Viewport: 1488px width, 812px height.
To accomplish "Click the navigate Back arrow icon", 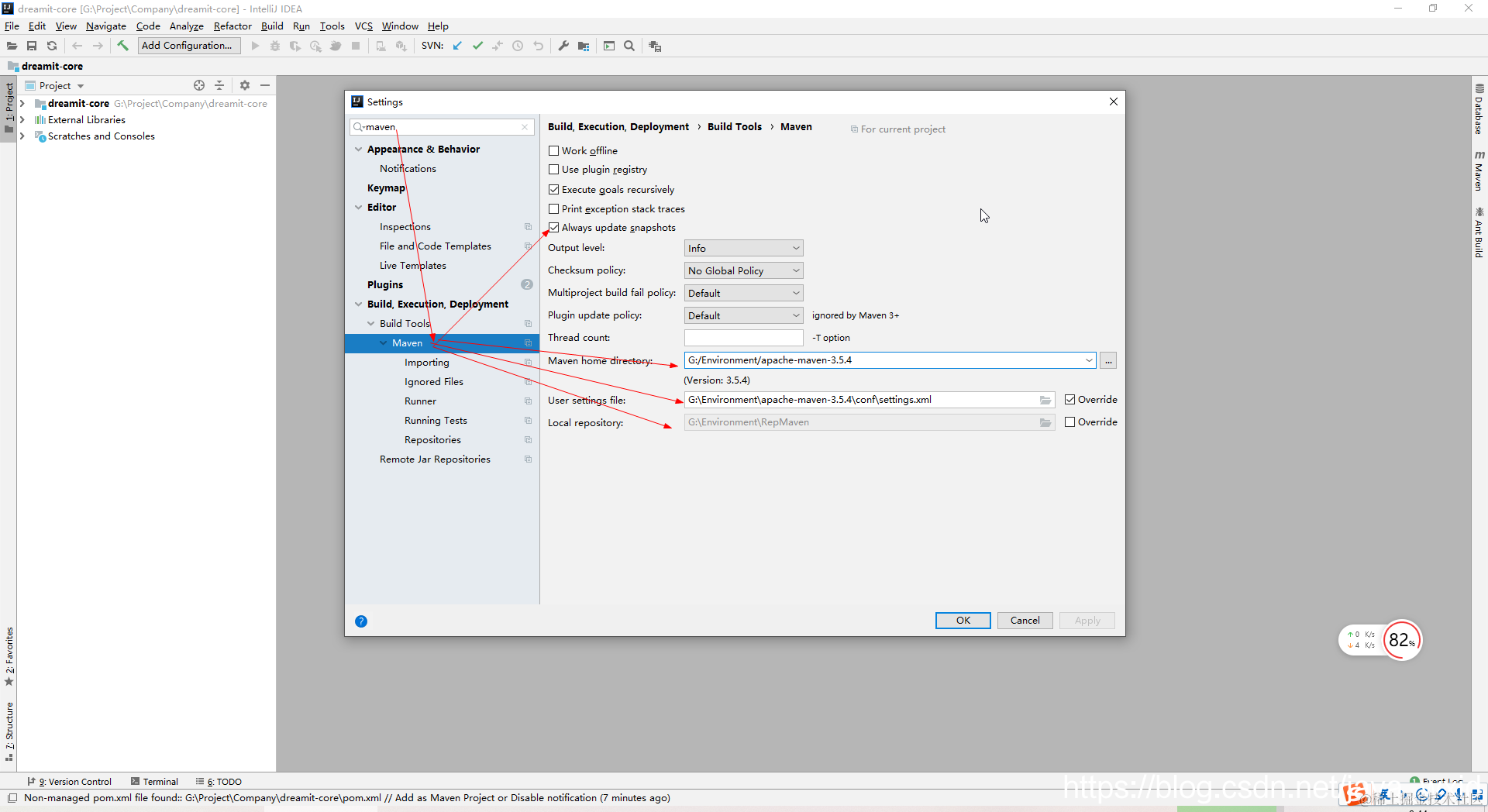I will [x=77, y=46].
